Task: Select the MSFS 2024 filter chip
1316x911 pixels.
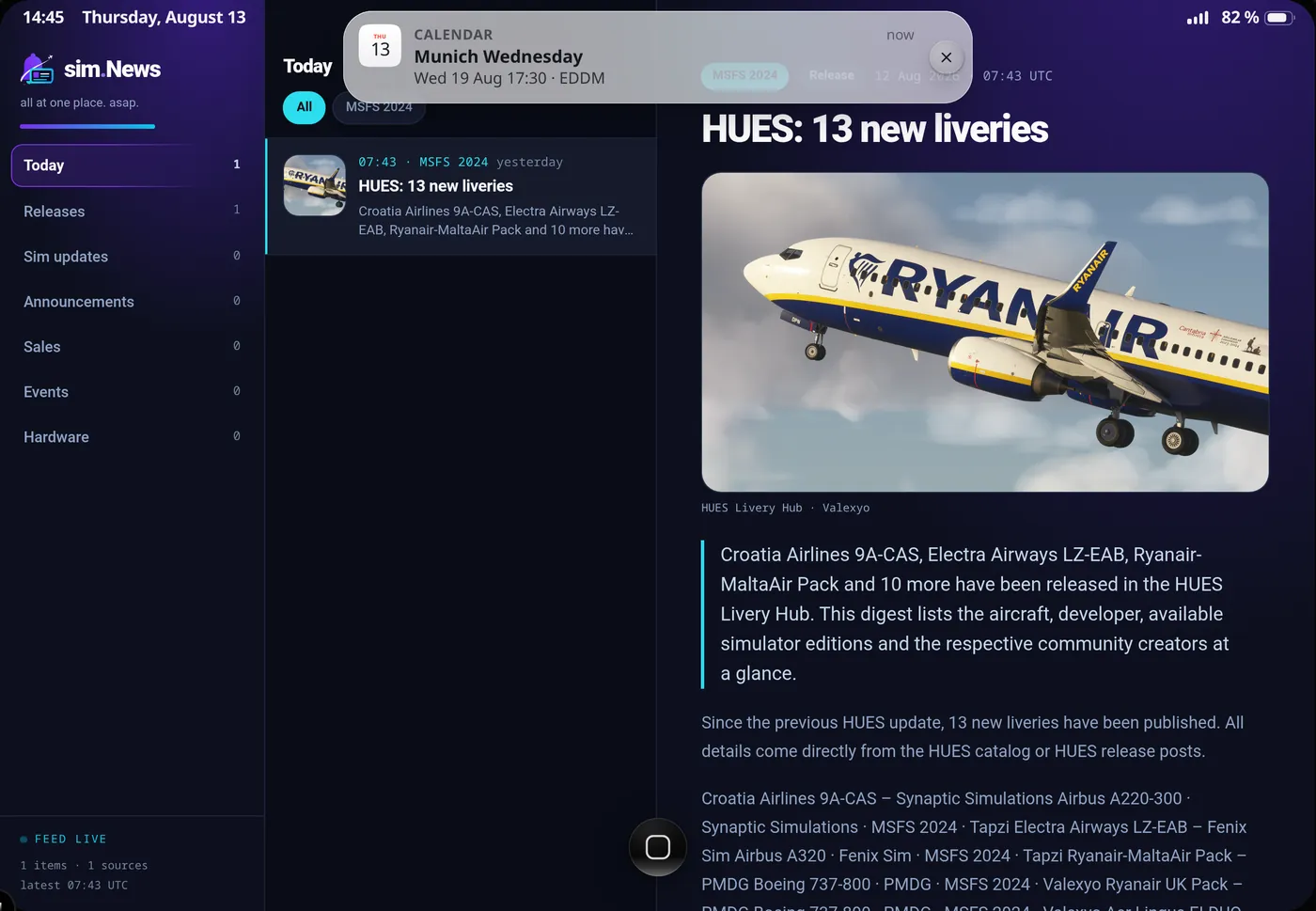Action: (379, 108)
